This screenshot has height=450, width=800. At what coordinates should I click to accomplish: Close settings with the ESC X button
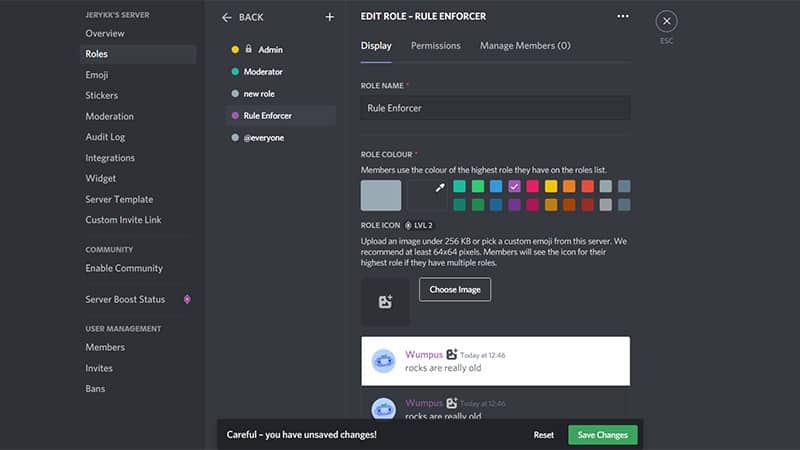(666, 21)
